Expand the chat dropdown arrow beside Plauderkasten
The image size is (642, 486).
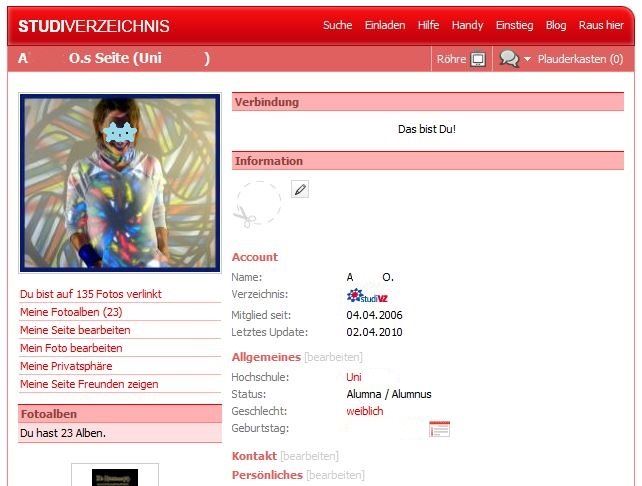[x=527, y=59]
